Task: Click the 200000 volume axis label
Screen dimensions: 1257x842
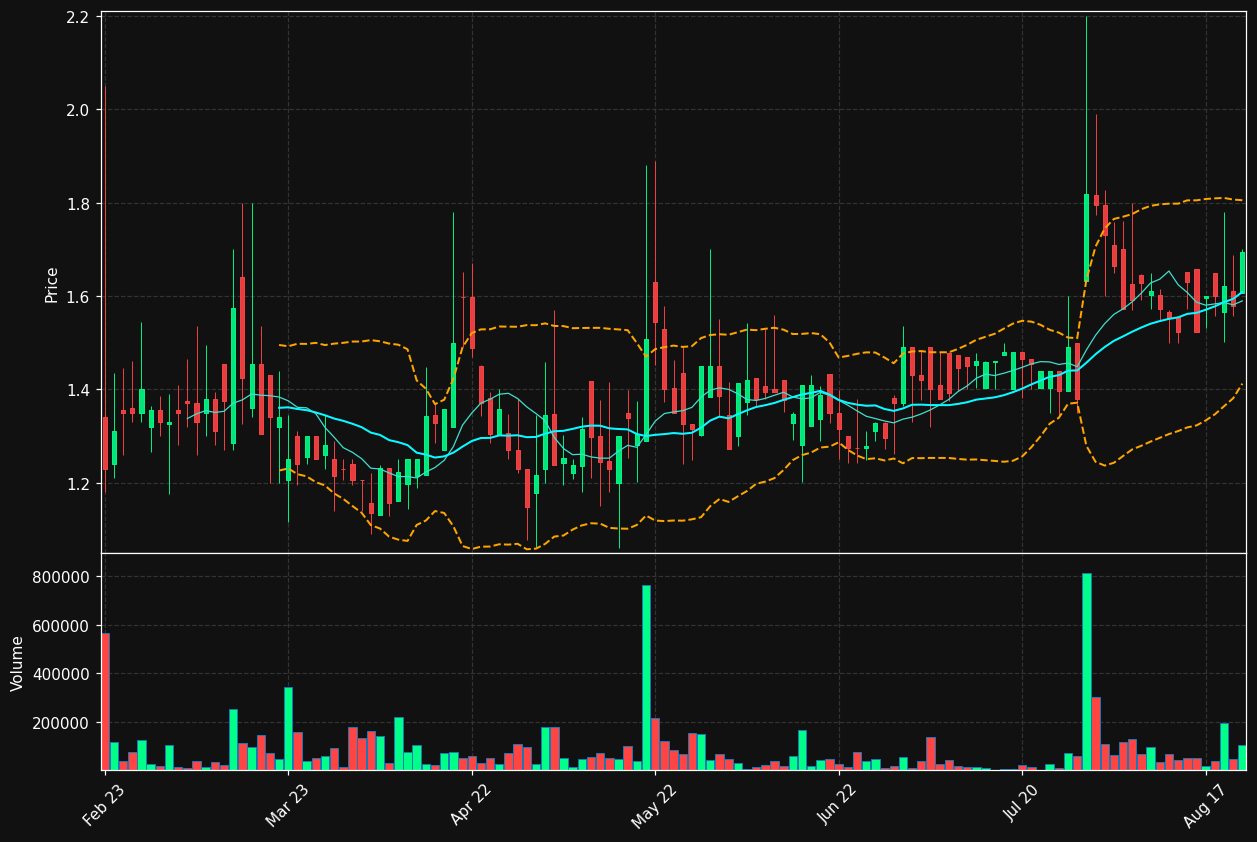Action: pos(63,723)
